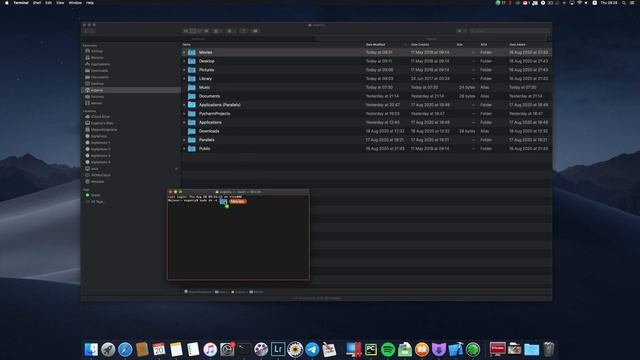Screen dimensions: 640x360
Task: Open Calendar in the Dock
Action: click(x=159, y=349)
